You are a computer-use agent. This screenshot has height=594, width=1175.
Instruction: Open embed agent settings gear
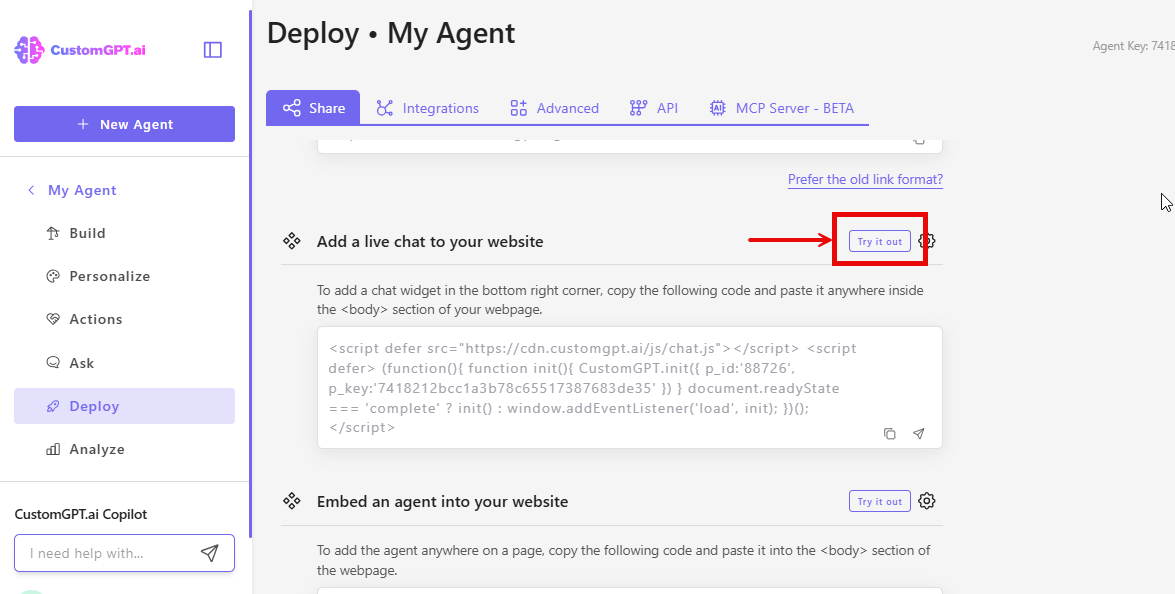point(927,501)
